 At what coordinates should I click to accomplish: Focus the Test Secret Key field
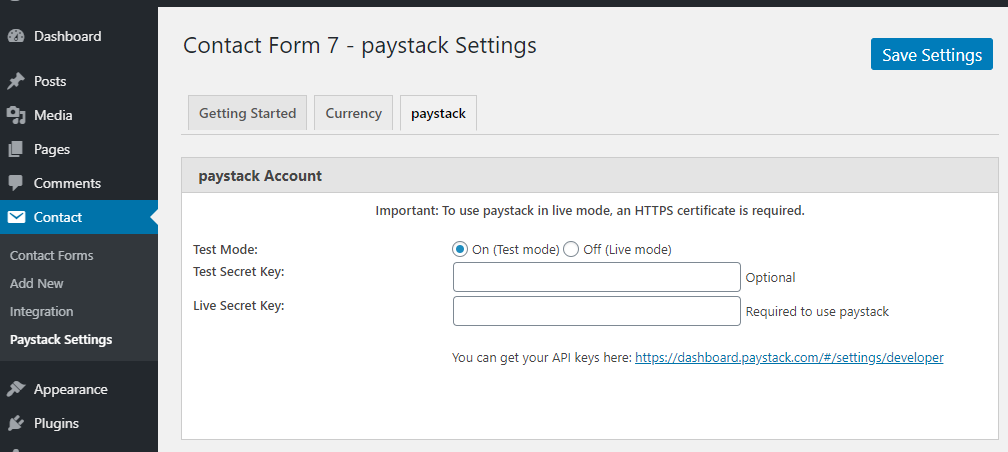(597, 277)
